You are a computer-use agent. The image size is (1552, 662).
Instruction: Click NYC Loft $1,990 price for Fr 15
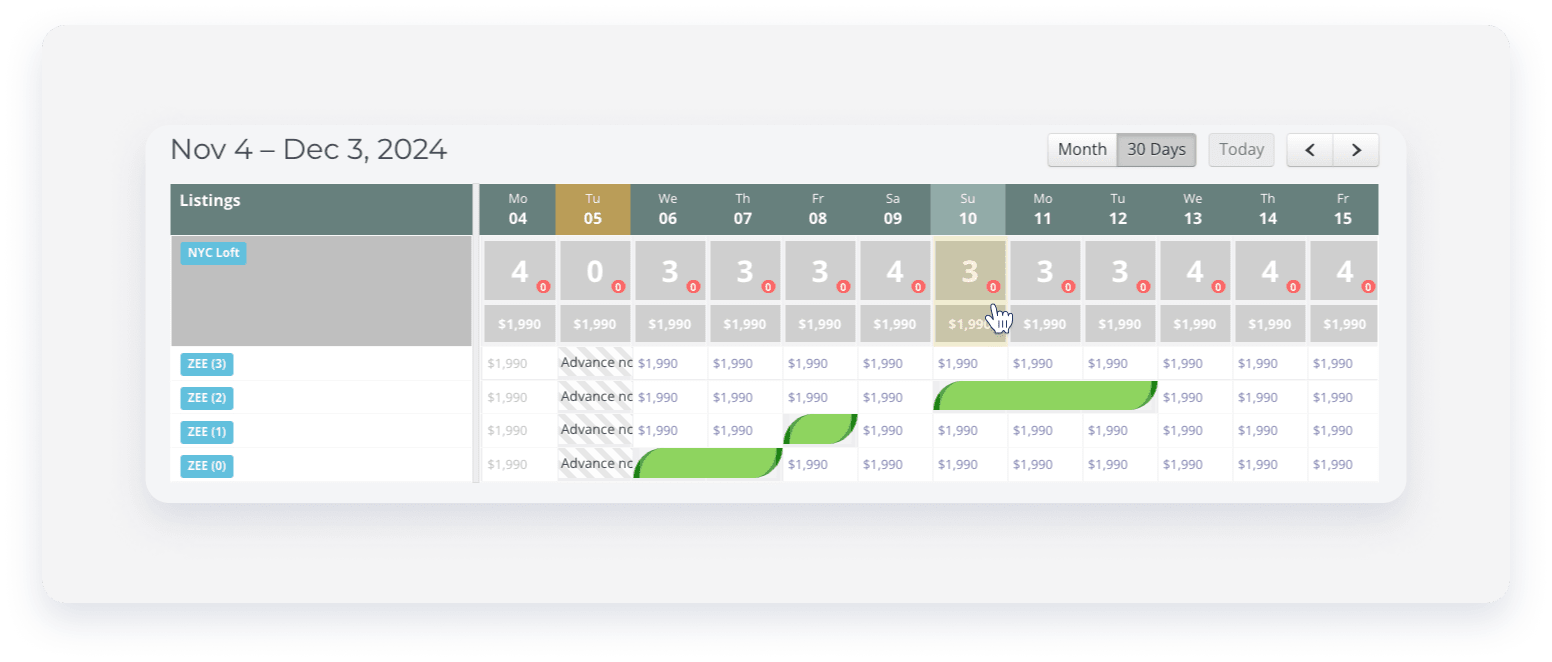[1344, 324]
